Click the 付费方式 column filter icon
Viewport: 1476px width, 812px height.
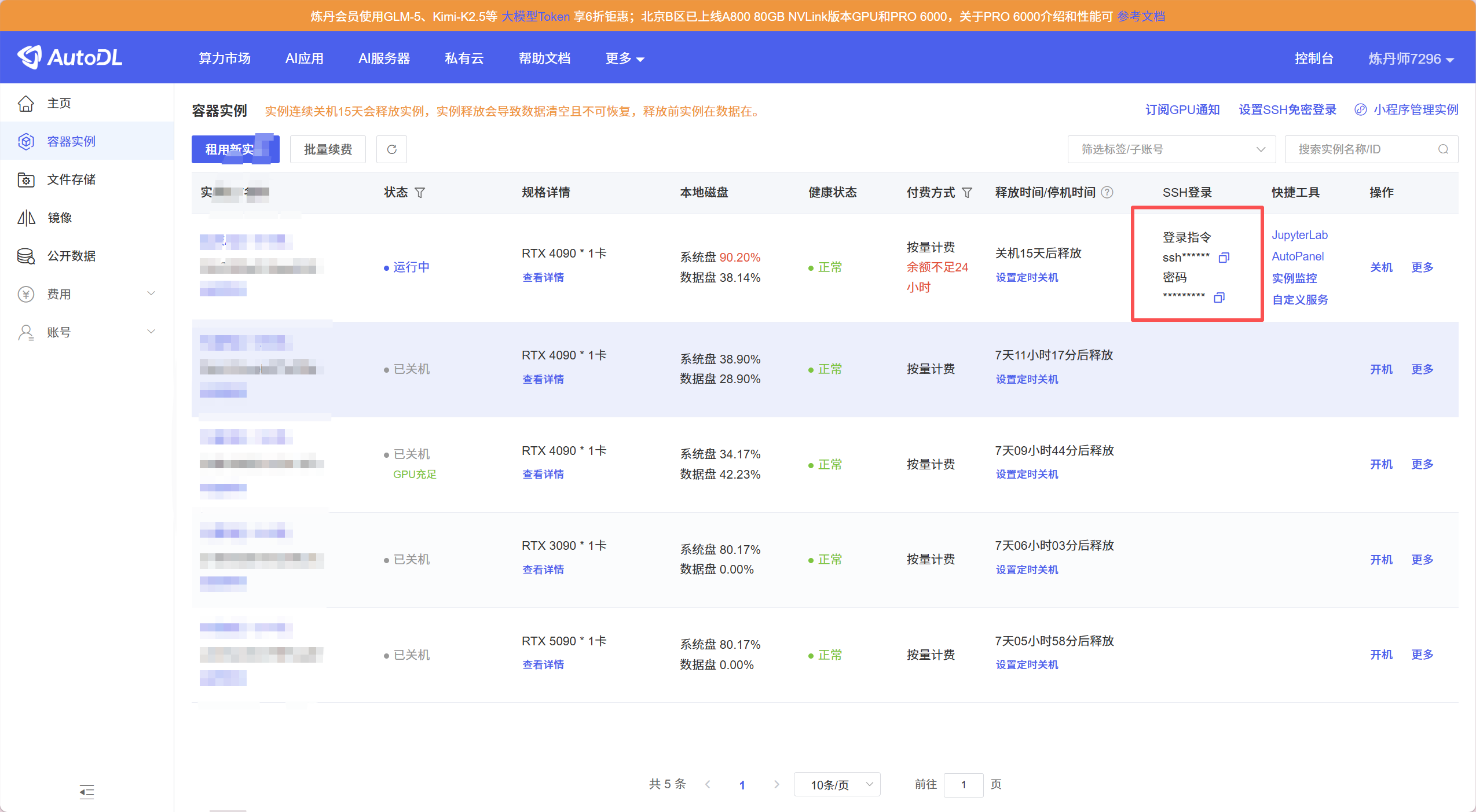pyautogui.click(x=966, y=193)
